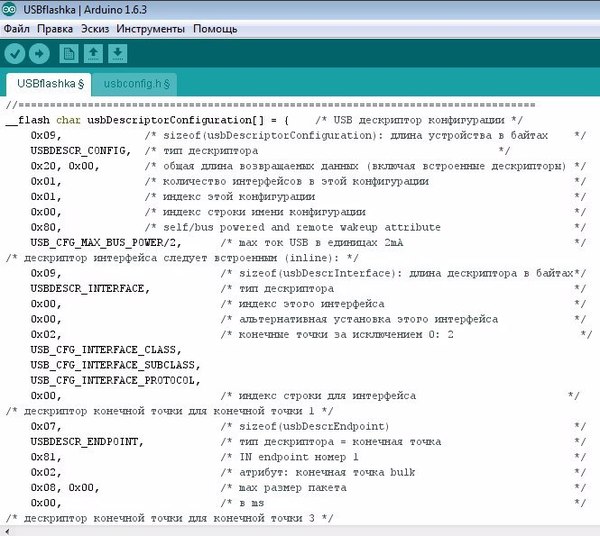Open the Файл menu
The height and width of the screenshot is (536, 600).
coord(17,28)
